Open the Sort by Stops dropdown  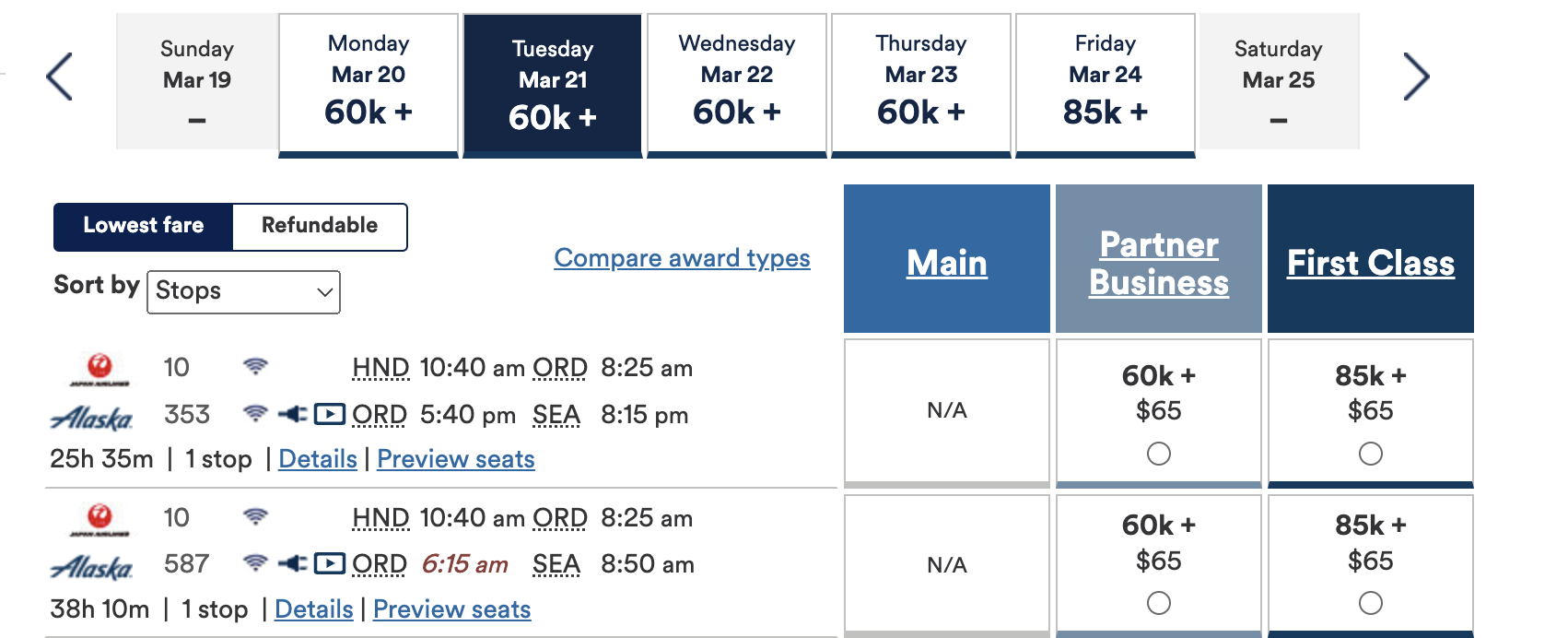(x=243, y=291)
